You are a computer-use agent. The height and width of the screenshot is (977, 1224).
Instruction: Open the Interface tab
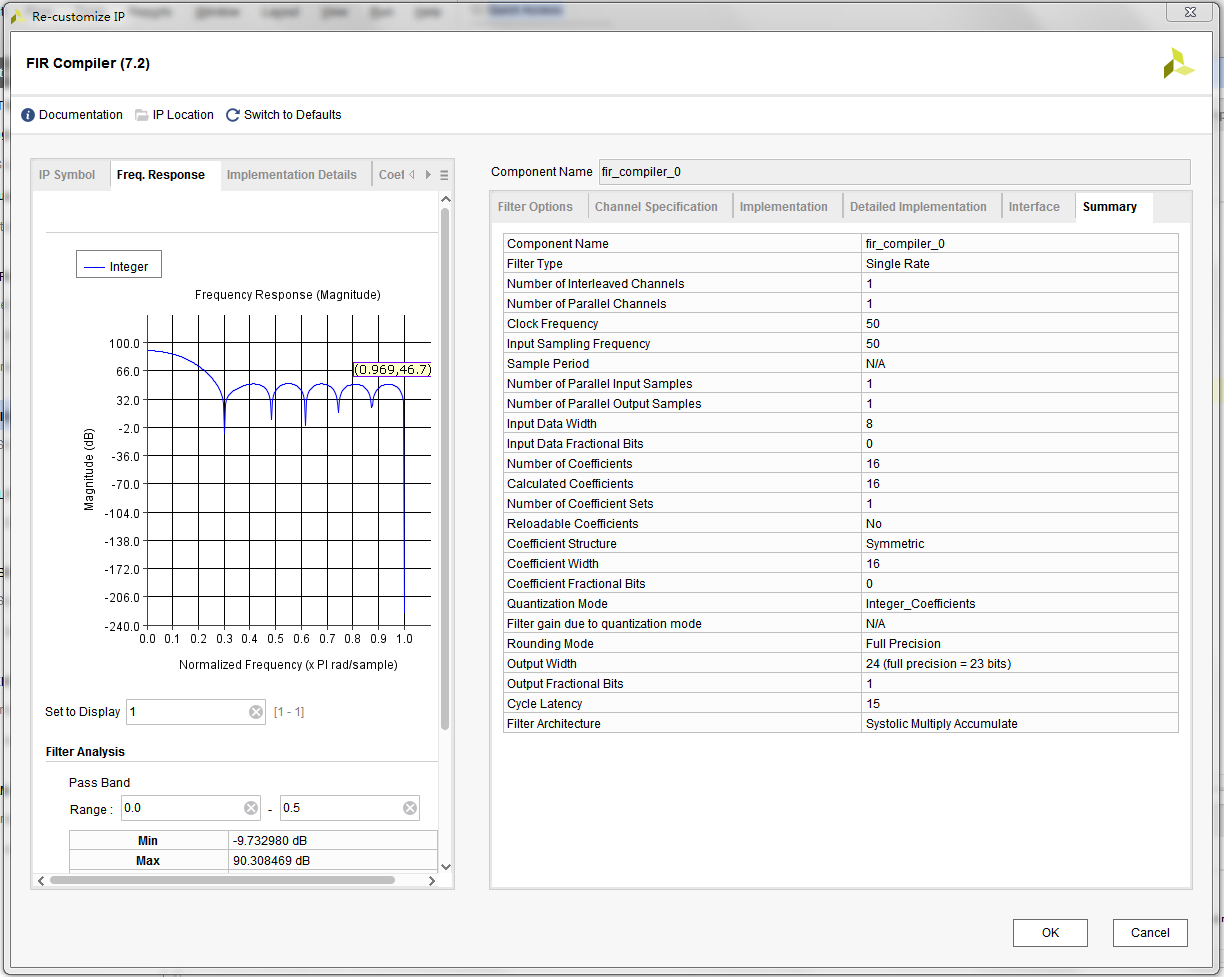tap(1035, 206)
